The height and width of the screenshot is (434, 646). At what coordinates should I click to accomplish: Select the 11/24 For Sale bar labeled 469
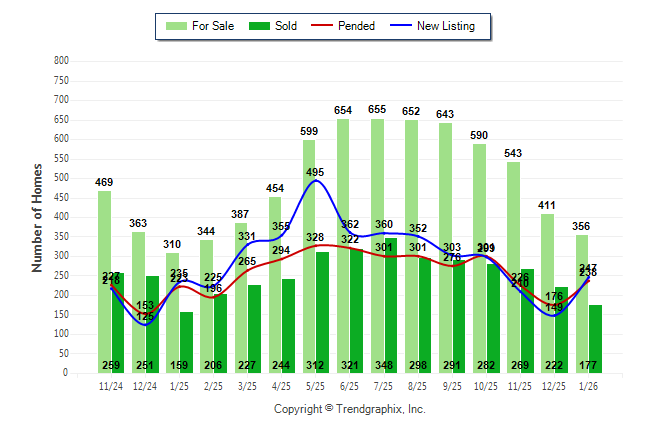coord(104,282)
